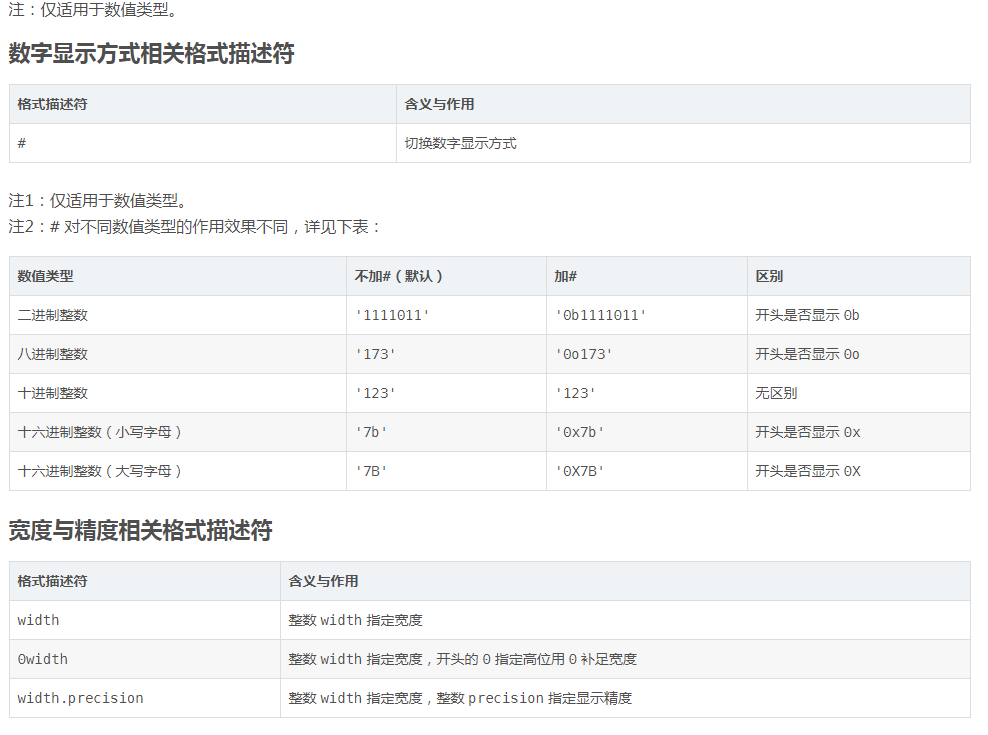Click the 不加#（默认）column header
Viewport: 988px width, 735px height.
coord(399,276)
